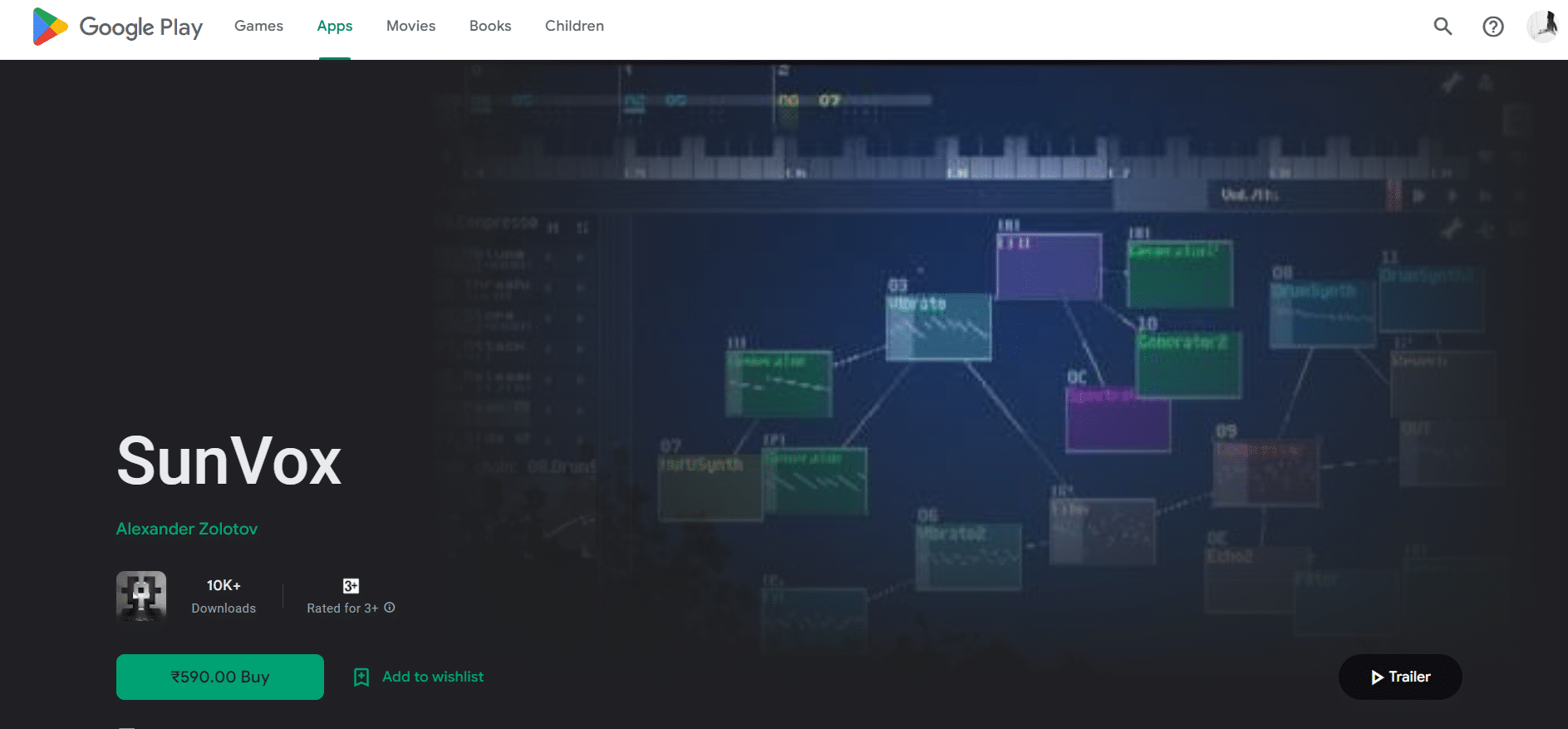Click the 10K+ downloads count
This screenshot has height=729, width=1568.
point(224,585)
